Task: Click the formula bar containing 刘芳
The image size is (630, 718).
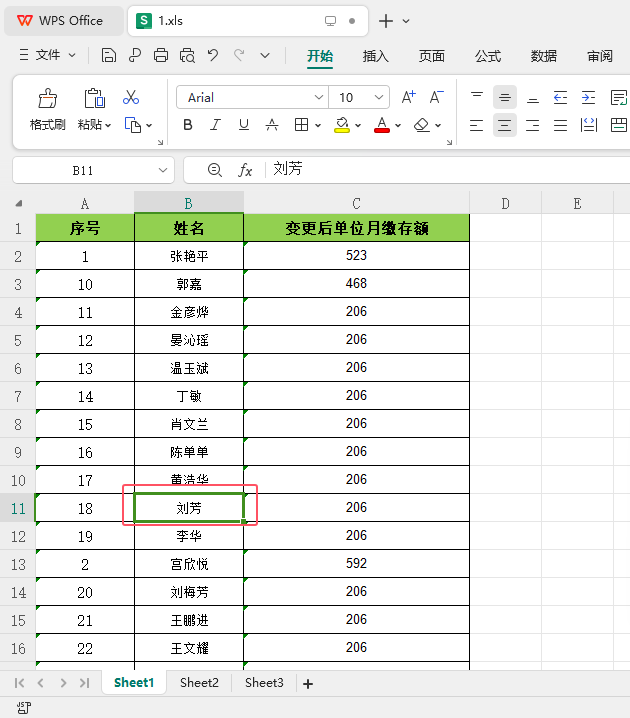Action: click(449, 170)
